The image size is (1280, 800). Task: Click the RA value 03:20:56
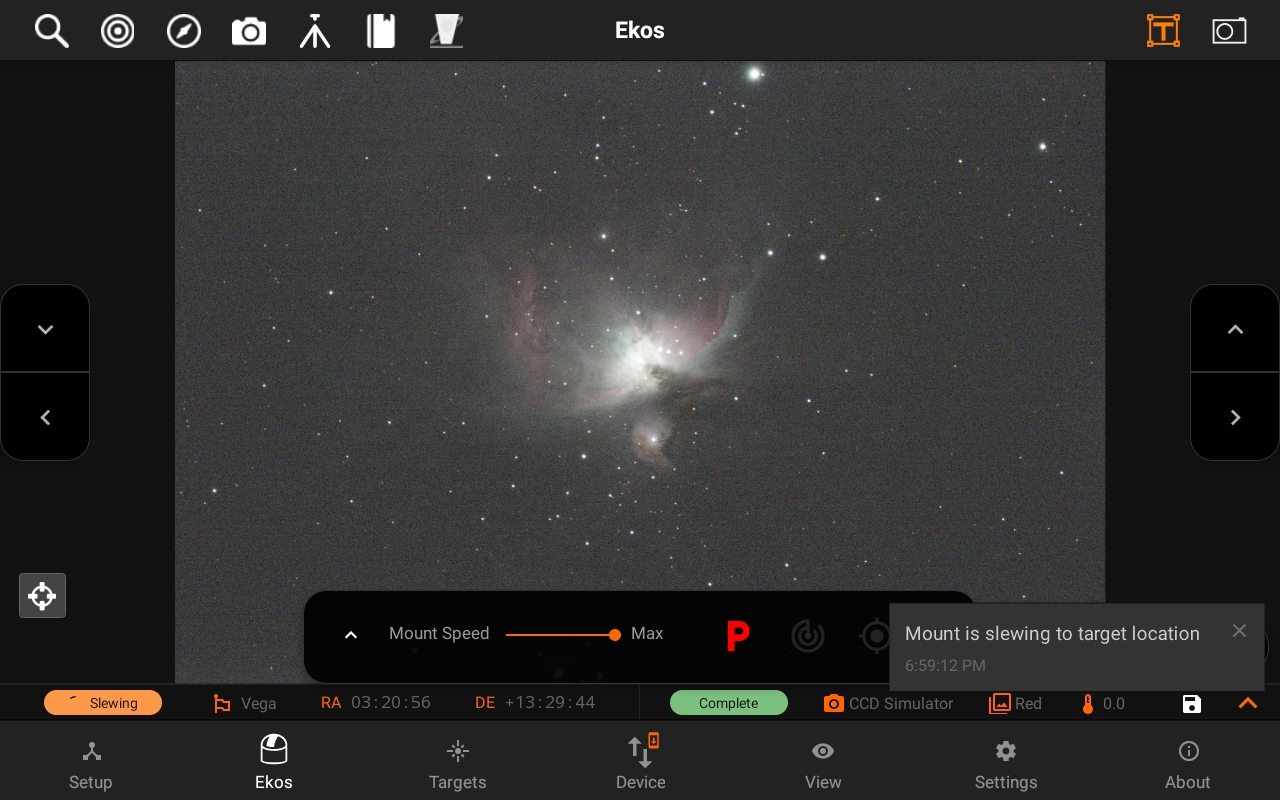391,702
